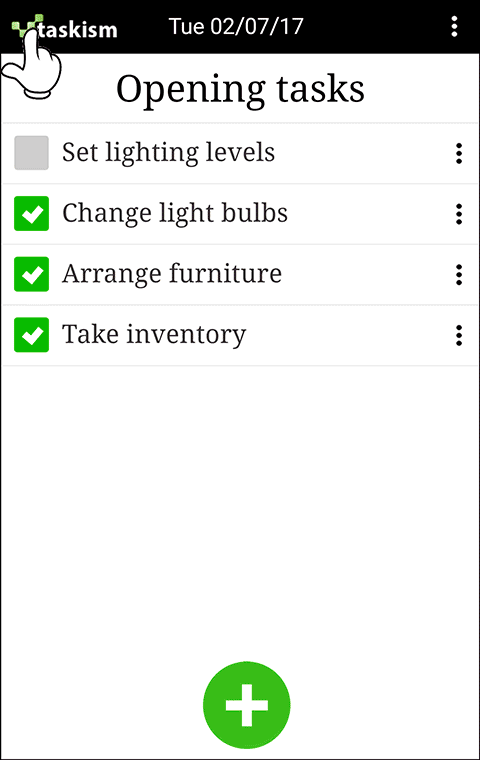This screenshot has height=760, width=480.
Task: Click the taskism wordmark text
Action: [78, 30]
